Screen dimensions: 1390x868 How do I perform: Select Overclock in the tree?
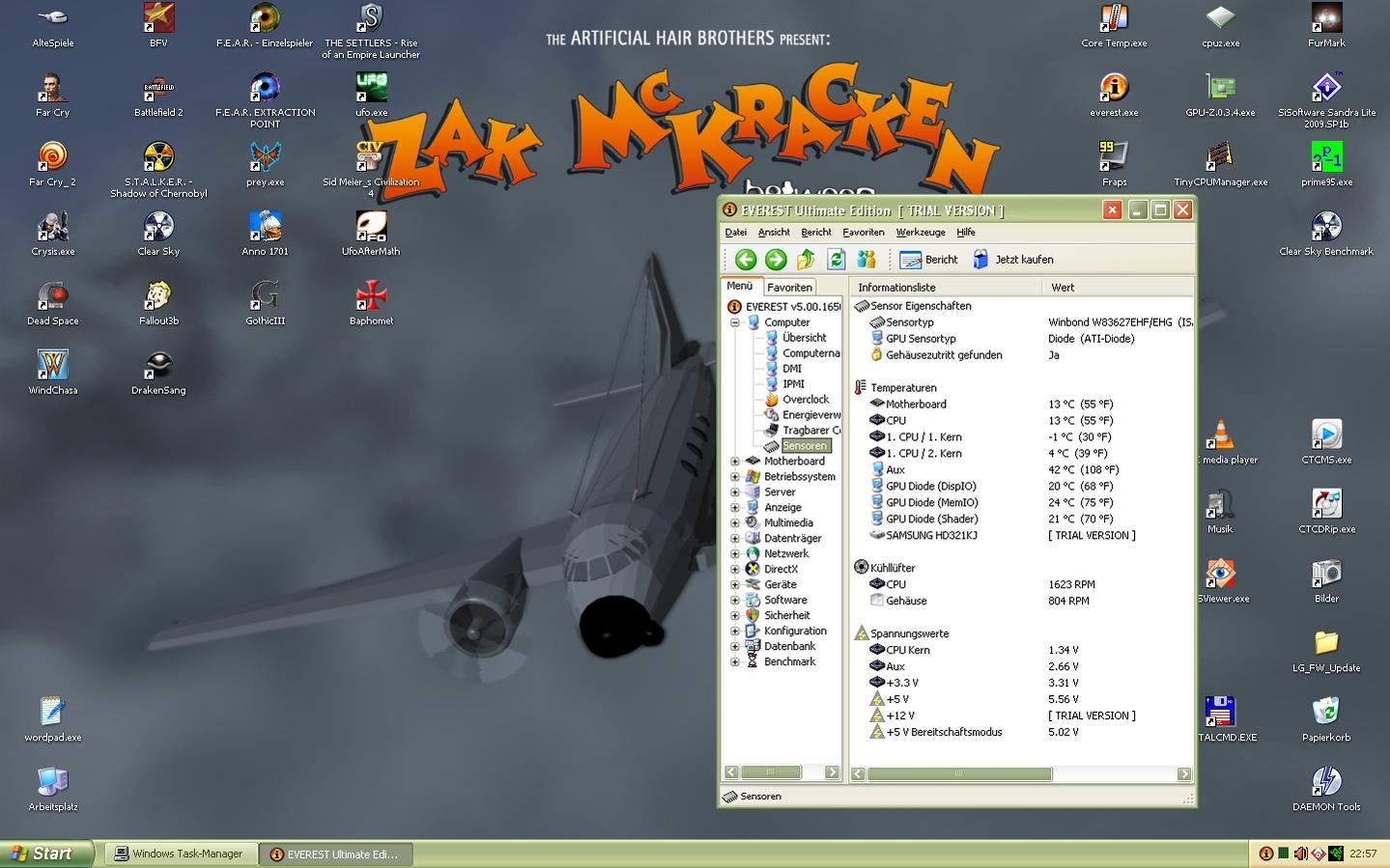(806, 400)
